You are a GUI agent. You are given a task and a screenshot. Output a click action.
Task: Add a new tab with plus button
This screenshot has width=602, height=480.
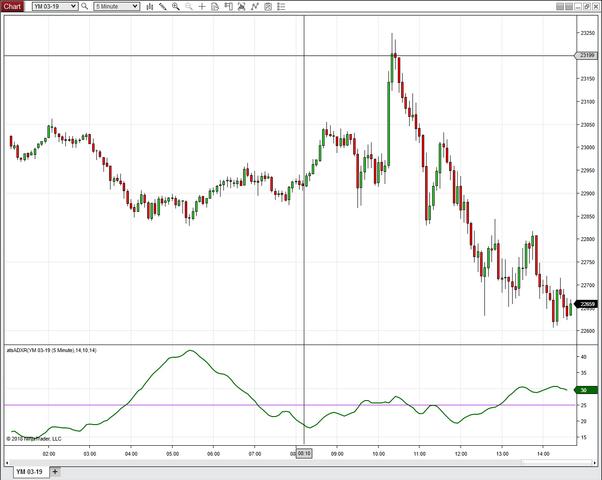tap(55, 471)
